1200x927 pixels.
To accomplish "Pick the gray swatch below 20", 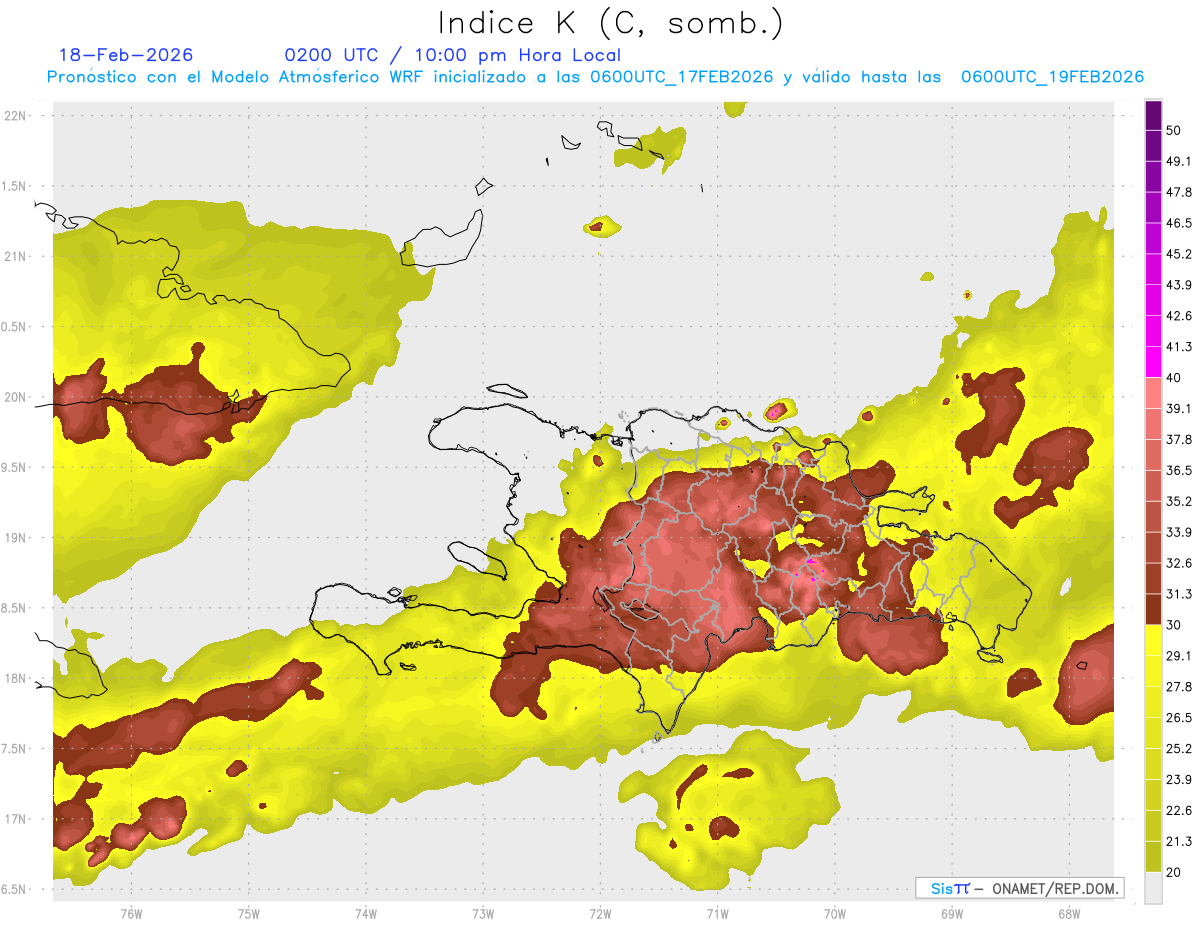I will pos(1154,888).
